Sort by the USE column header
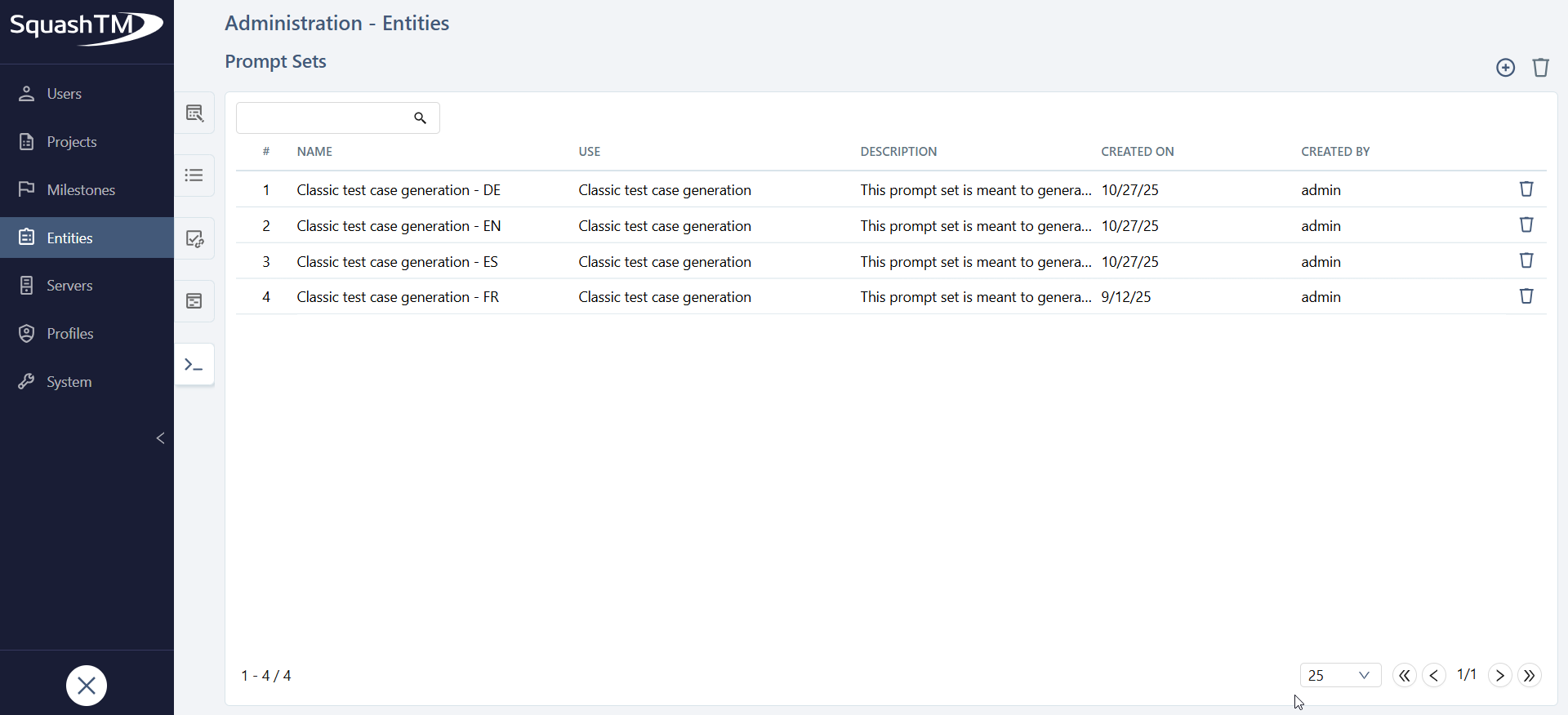Screen dimensions: 1568x715 point(590,152)
